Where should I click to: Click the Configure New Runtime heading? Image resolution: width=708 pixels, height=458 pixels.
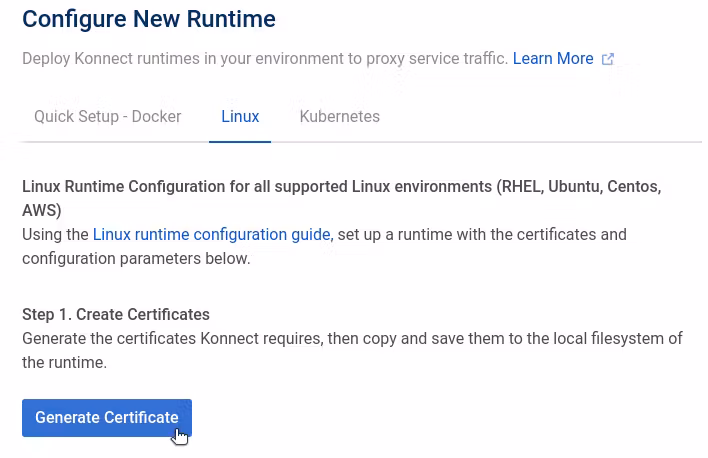(149, 18)
